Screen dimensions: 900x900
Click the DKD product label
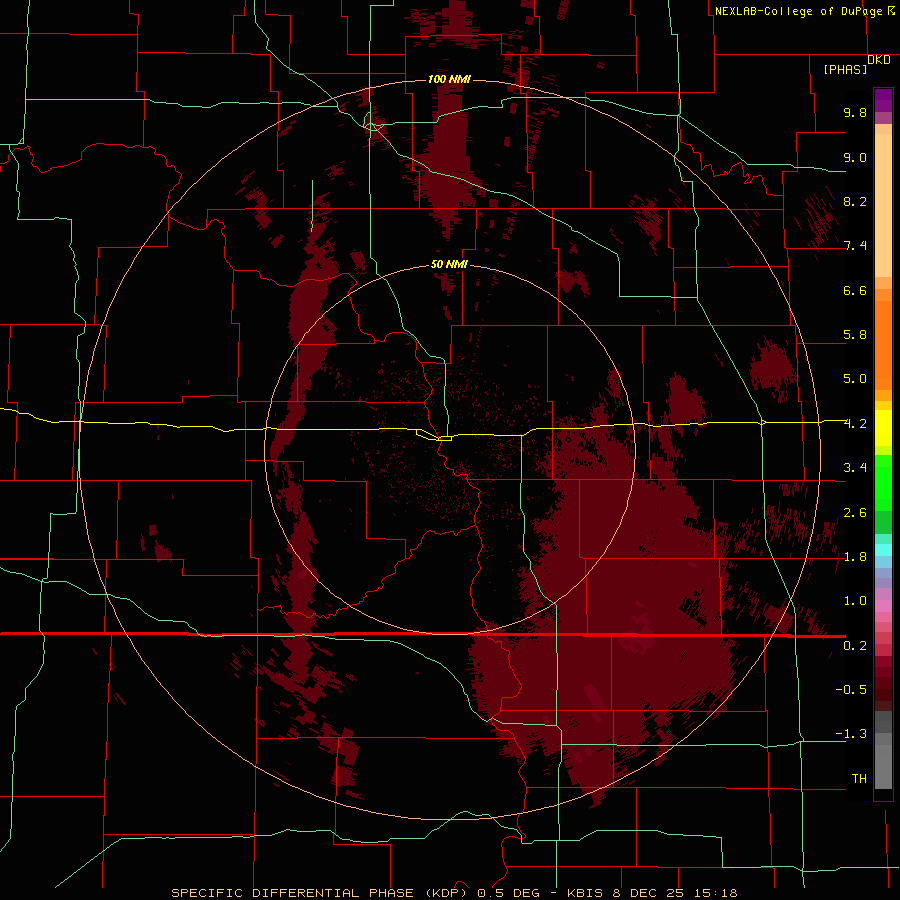tap(879, 60)
